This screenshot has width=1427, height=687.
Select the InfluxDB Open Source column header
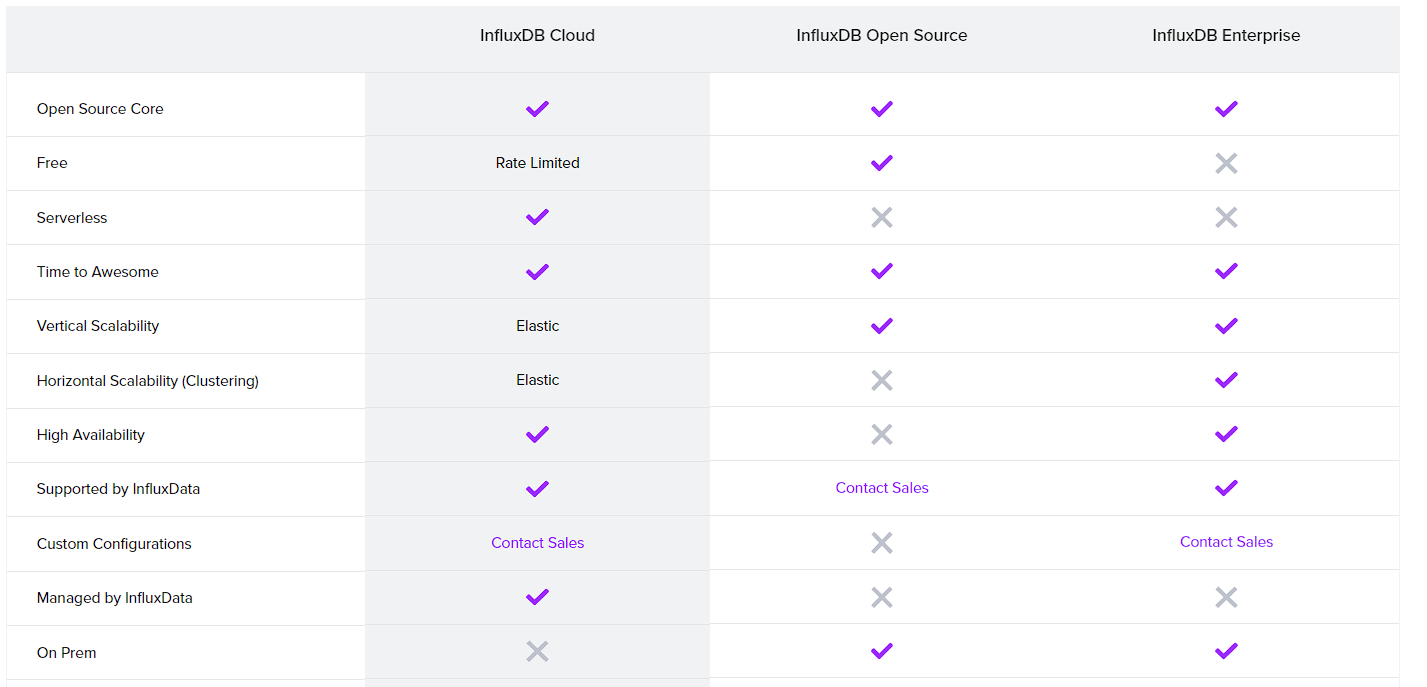(x=882, y=36)
